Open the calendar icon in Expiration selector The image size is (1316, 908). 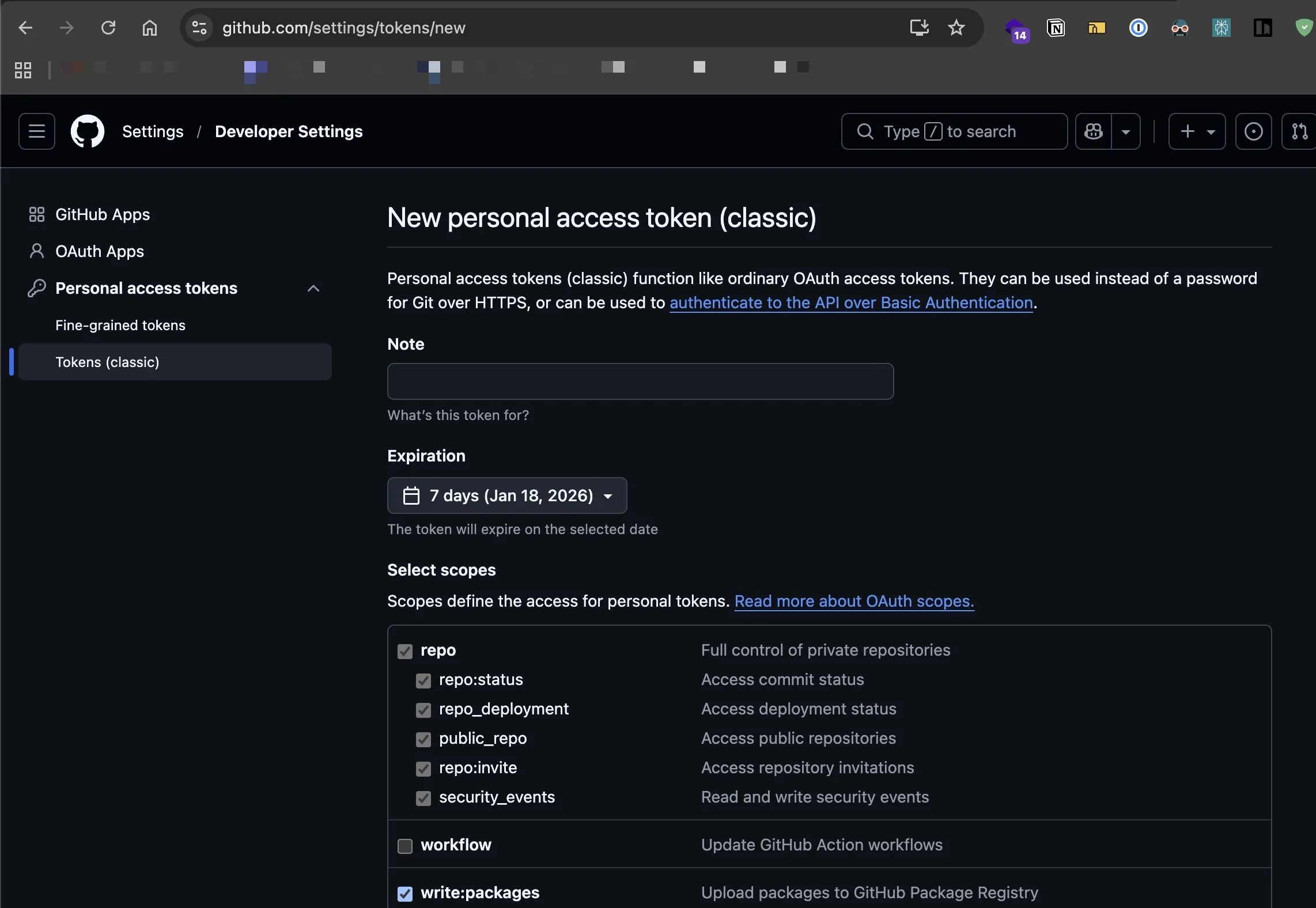(x=411, y=495)
